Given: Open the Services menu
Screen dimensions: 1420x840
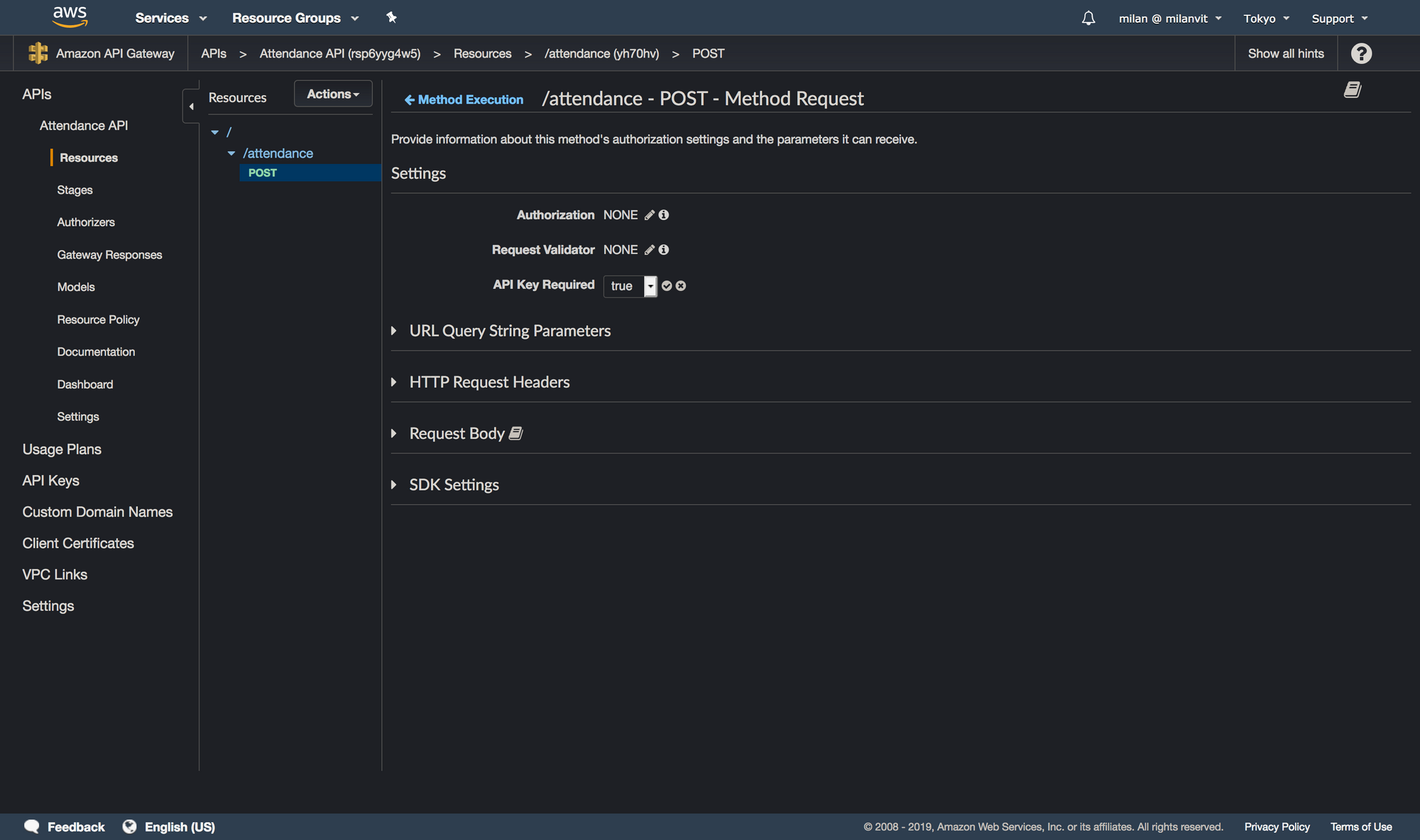Looking at the screenshot, I should [171, 18].
